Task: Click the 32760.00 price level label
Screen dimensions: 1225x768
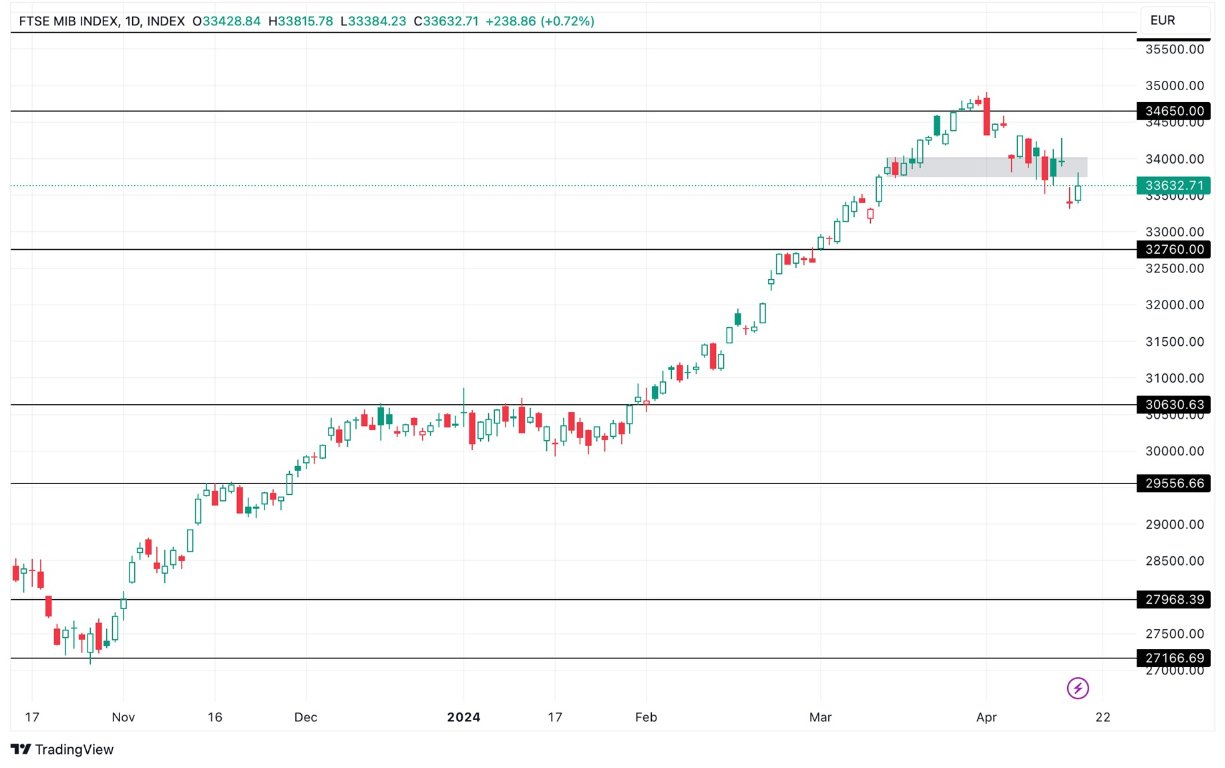Action: click(x=1174, y=250)
